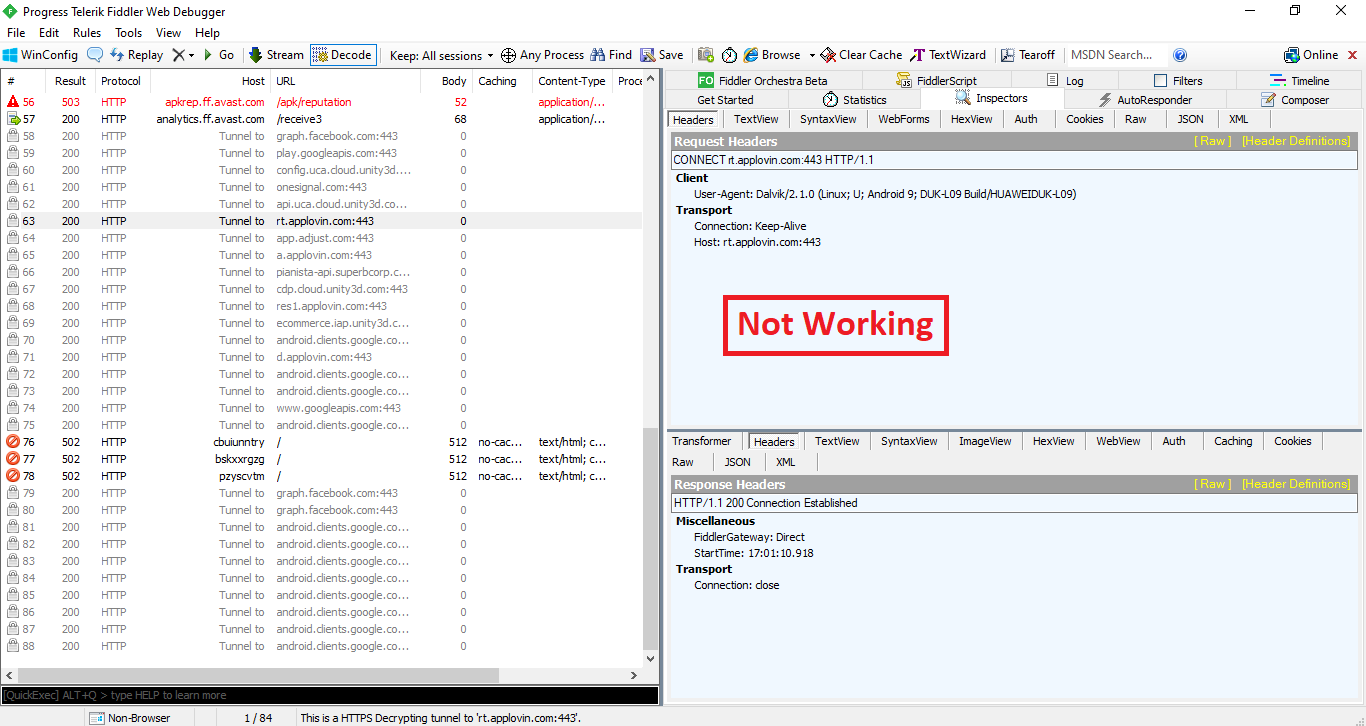Open the File menu
Image resolution: width=1366 pixels, height=726 pixels.
pyautogui.click(x=16, y=33)
